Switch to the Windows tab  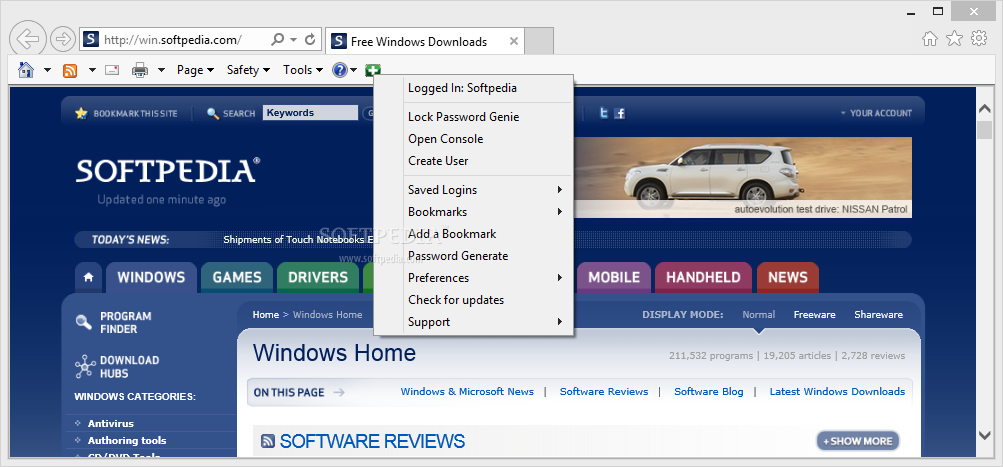coord(152,277)
